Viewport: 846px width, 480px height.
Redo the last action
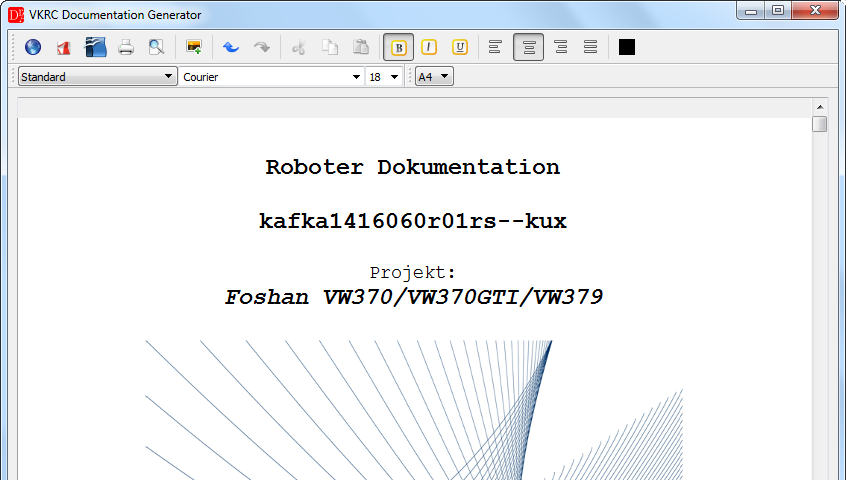(262, 47)
